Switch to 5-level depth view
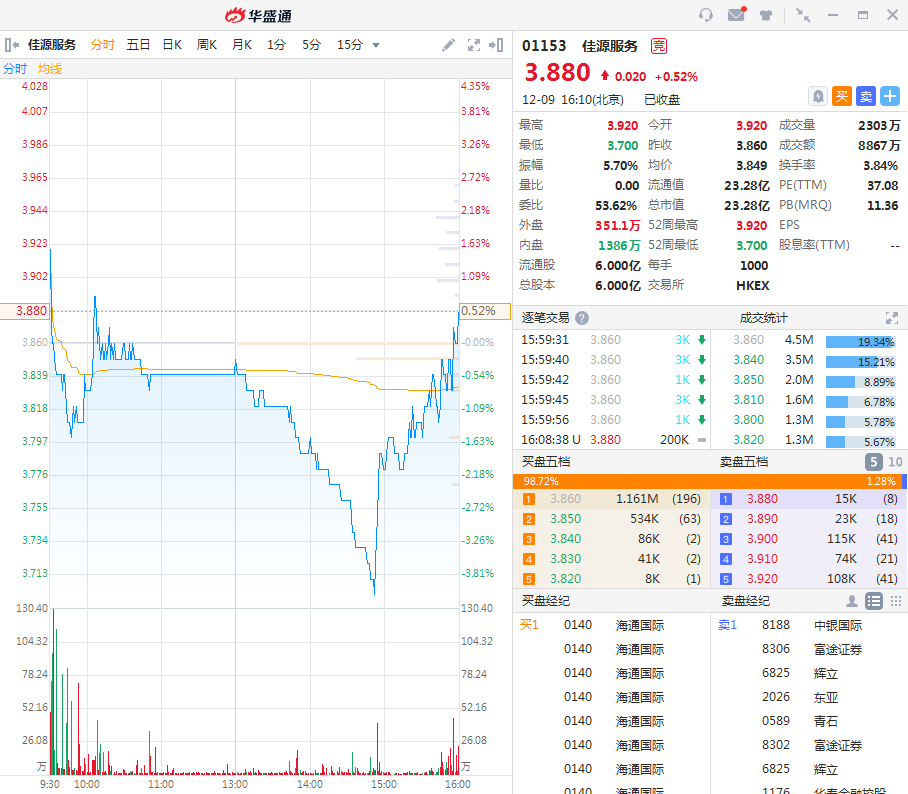The image size is (908, 794). coord(873,462)
